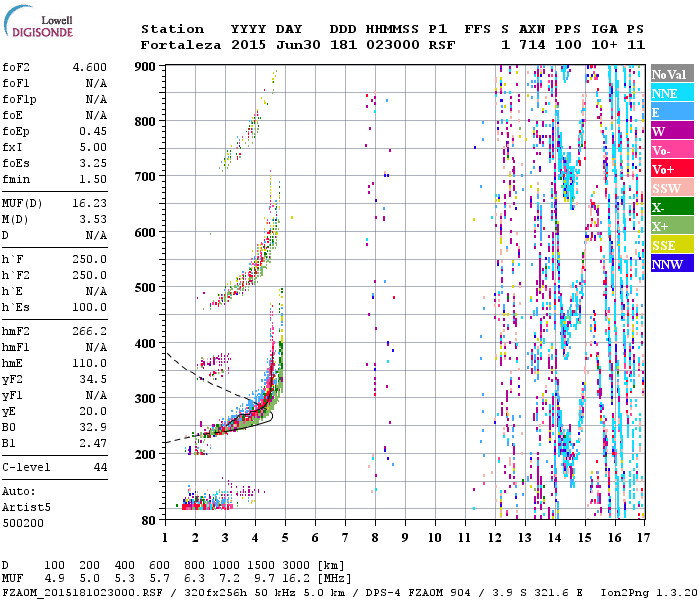Click the 5 MHz frequency axis label
The image size is (700, 600).
click(x=285, y=538)
